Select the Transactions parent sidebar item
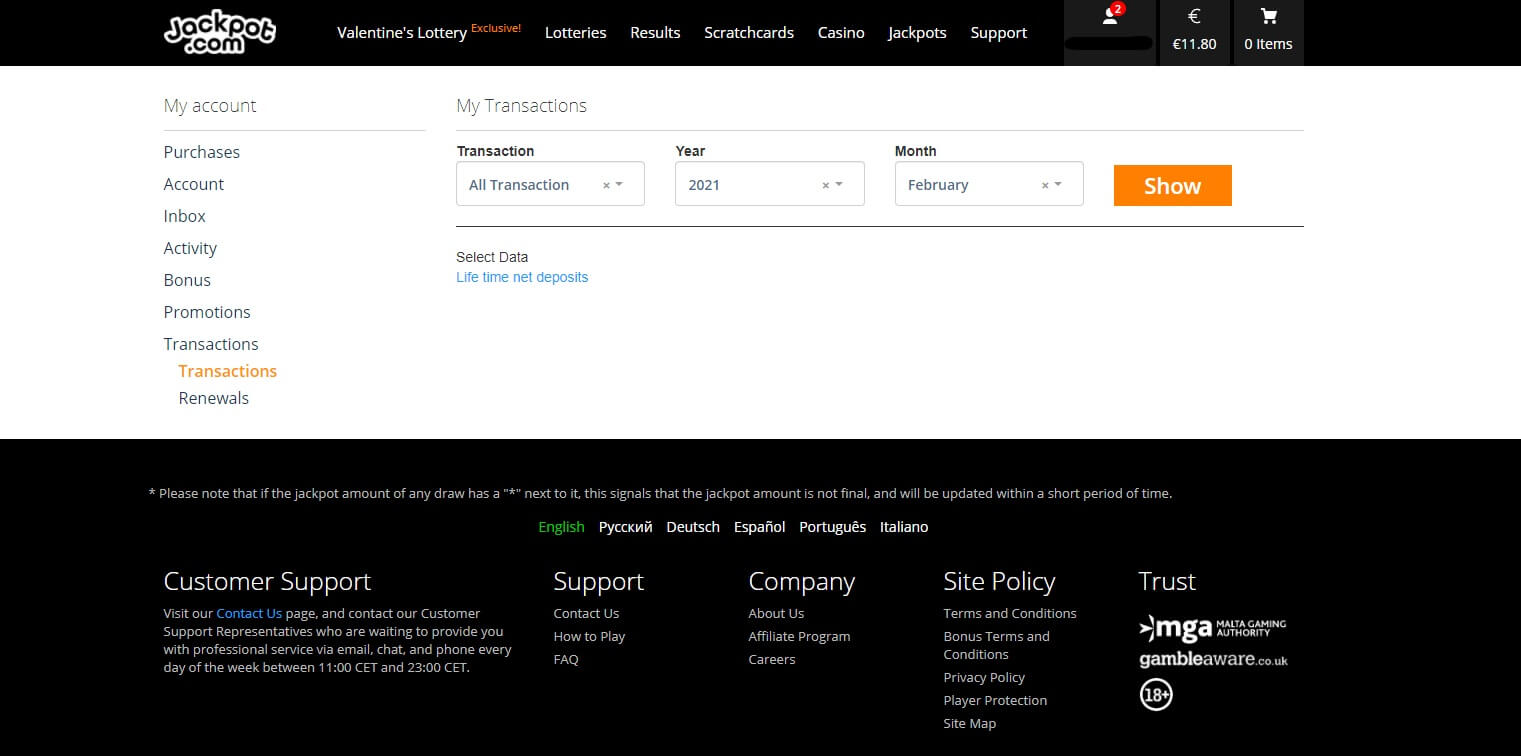 (211, 344)
